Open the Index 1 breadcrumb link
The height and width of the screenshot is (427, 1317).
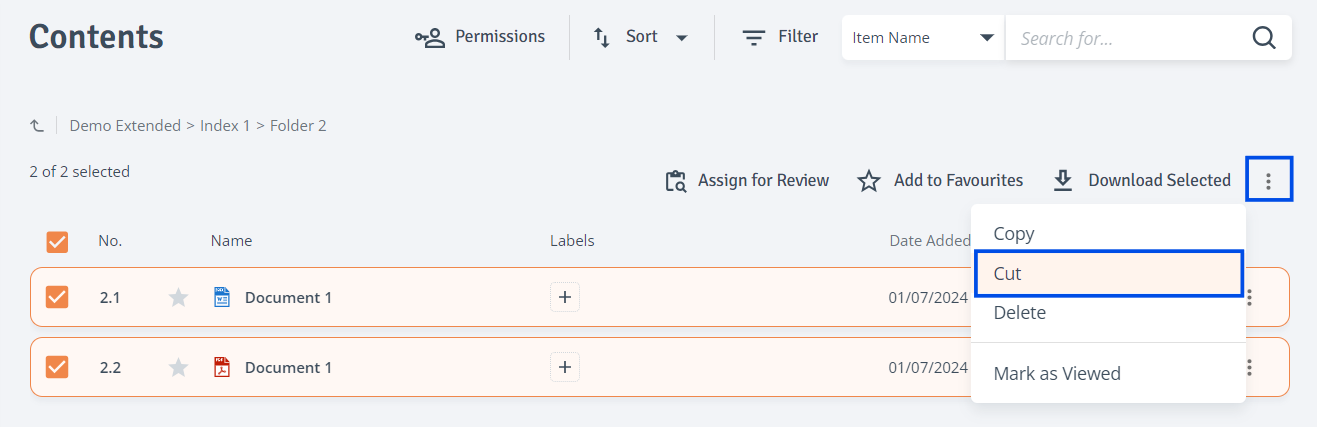(x=225, y=126)
